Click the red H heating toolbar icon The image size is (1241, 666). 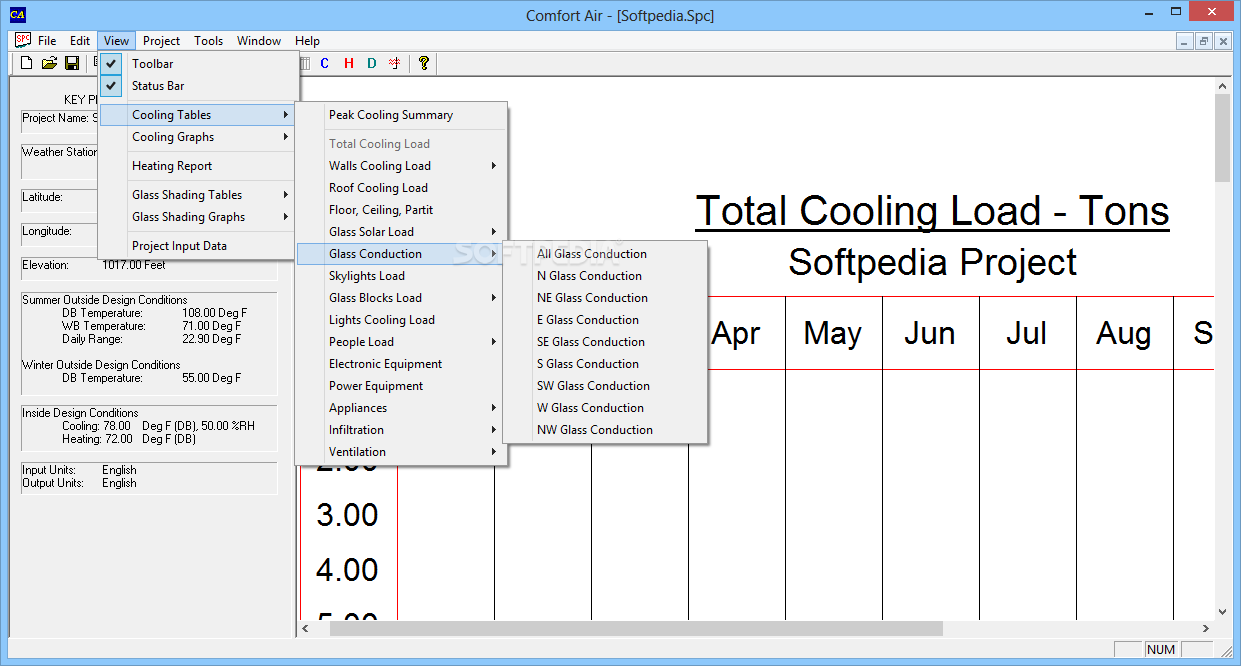[349, 63]
